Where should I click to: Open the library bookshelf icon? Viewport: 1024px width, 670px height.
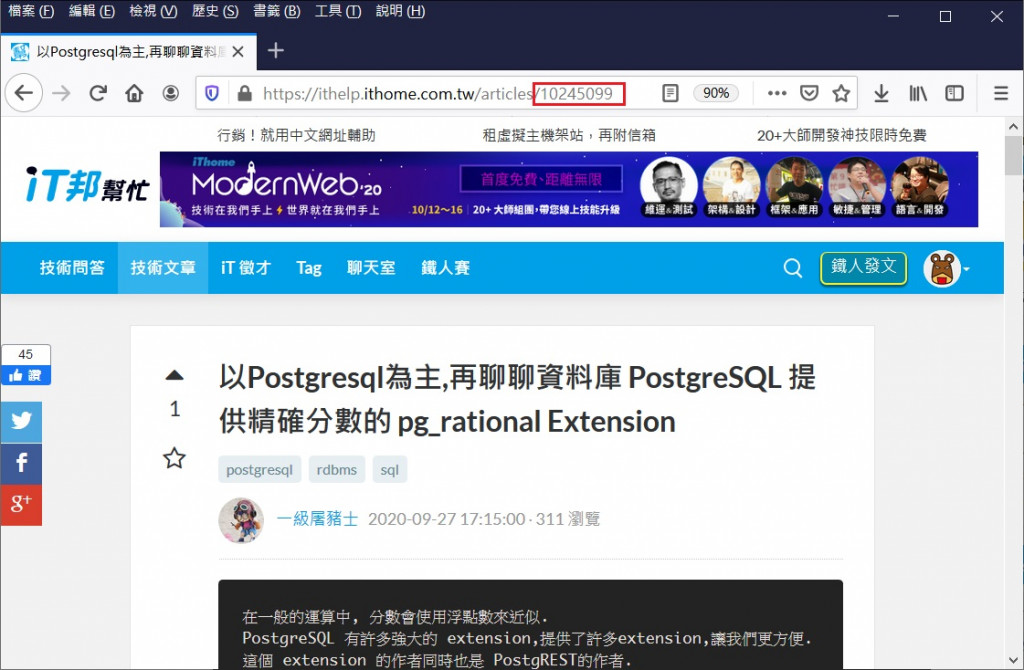(x=918, y=93)
